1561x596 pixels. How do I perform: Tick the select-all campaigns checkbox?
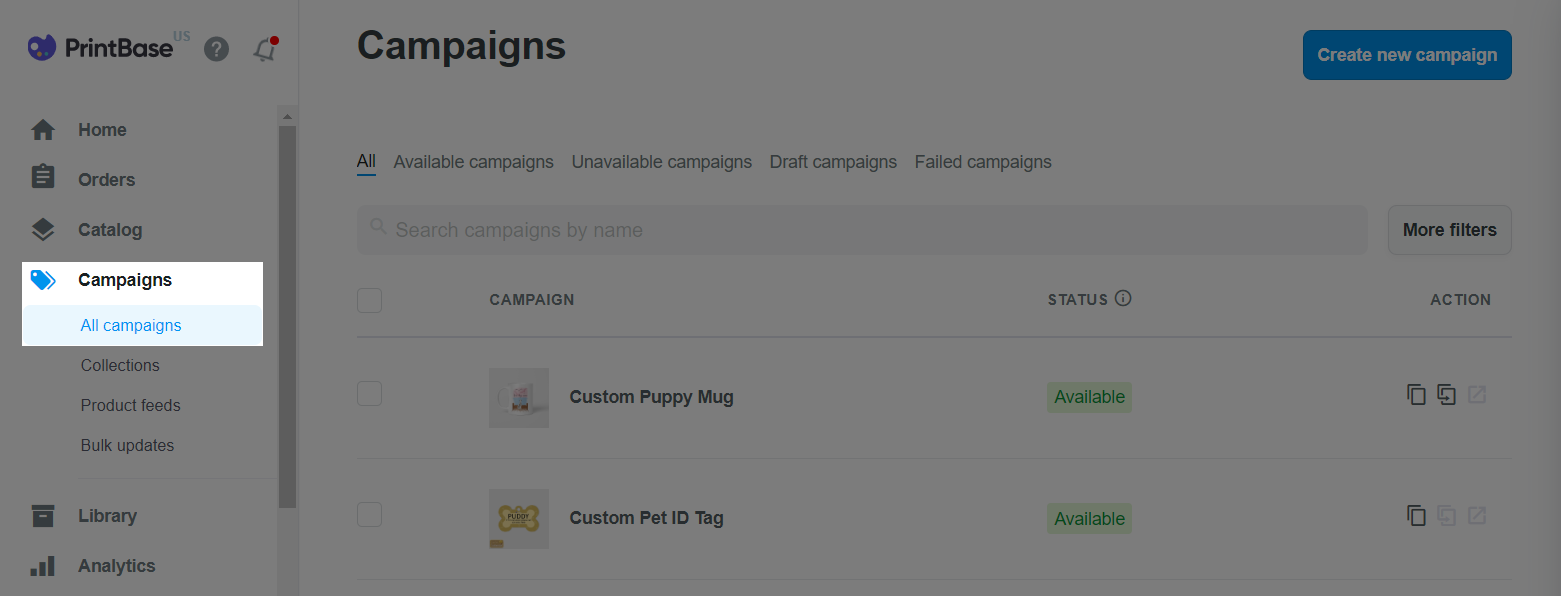(x=370, y=300)
